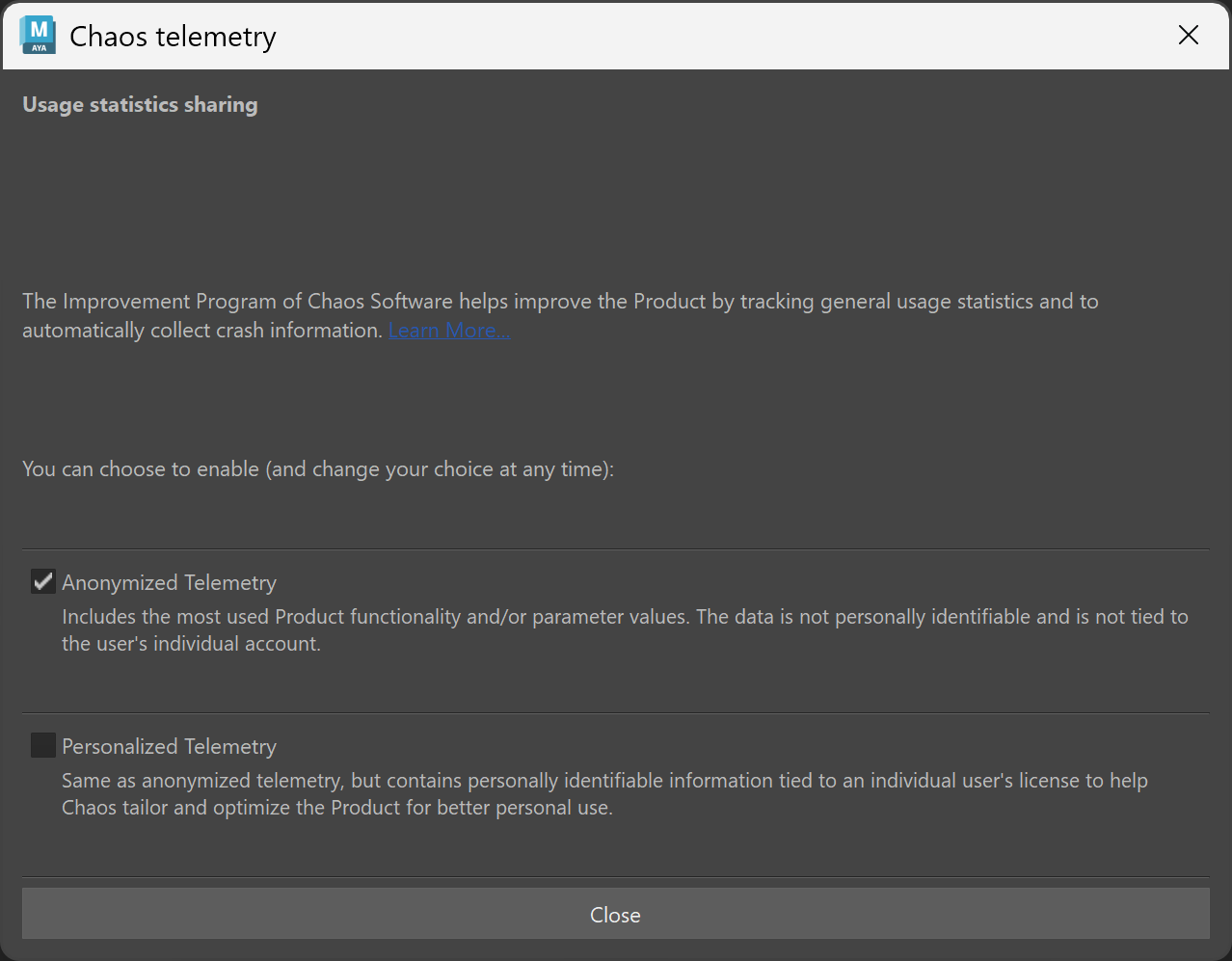This screenshot has width=1232, height=961.
Task: Close the Chaos telemetry dialog via X
Action: [1189, 36]
